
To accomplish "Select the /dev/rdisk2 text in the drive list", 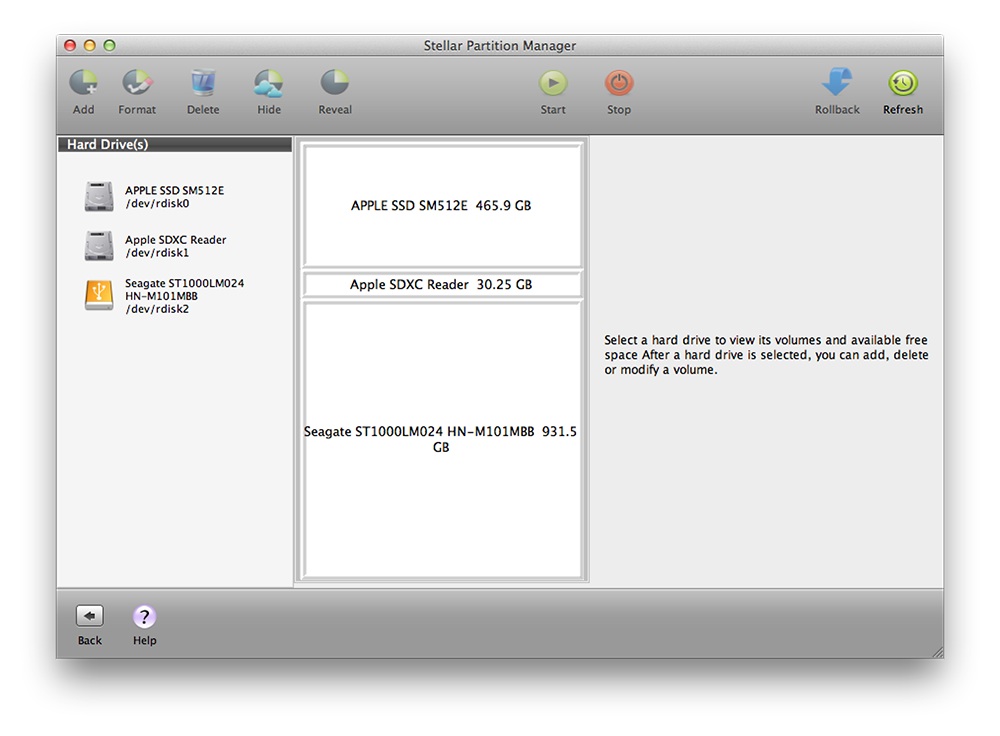I will tap(157, 309).
